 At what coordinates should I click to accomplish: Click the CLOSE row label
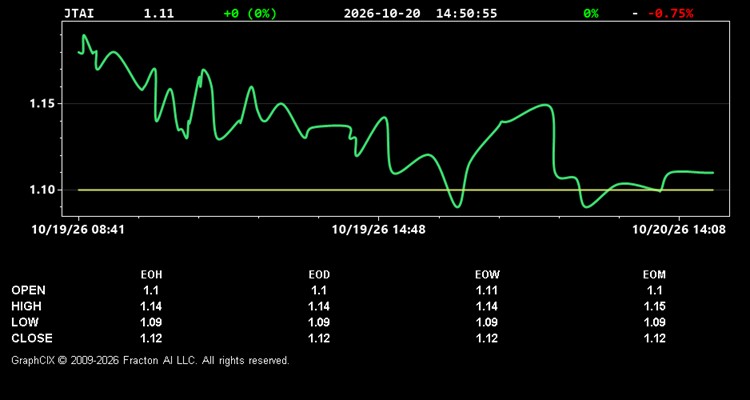[32, 338]
